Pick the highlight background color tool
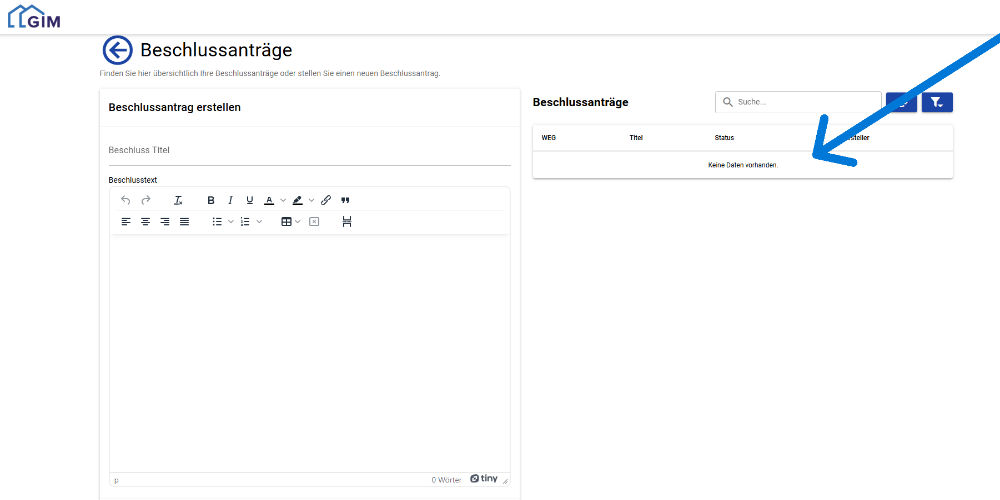This screenshot has height=500, width=1000. 298,200
